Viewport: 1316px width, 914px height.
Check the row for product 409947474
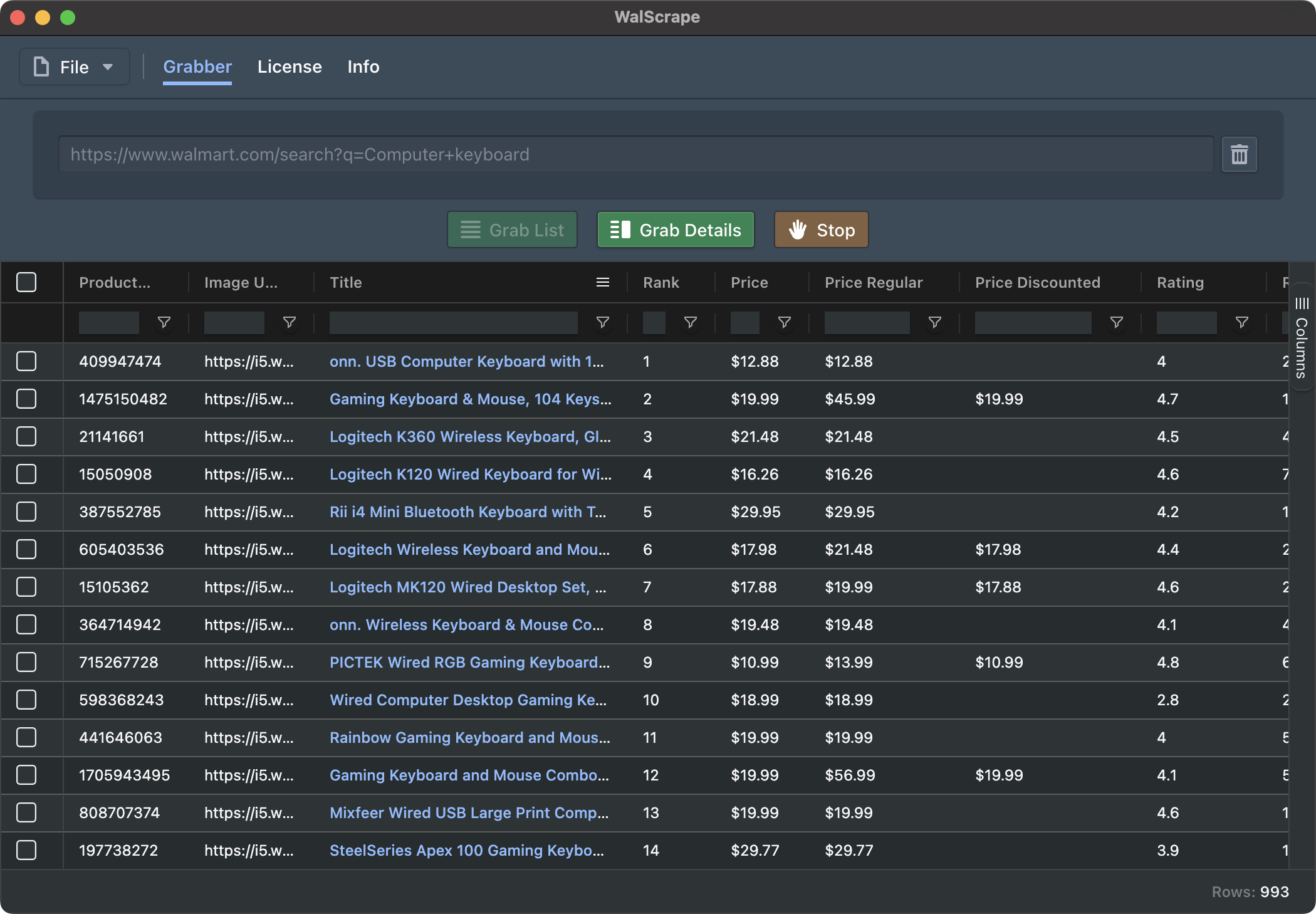click(x=26, y=361)
